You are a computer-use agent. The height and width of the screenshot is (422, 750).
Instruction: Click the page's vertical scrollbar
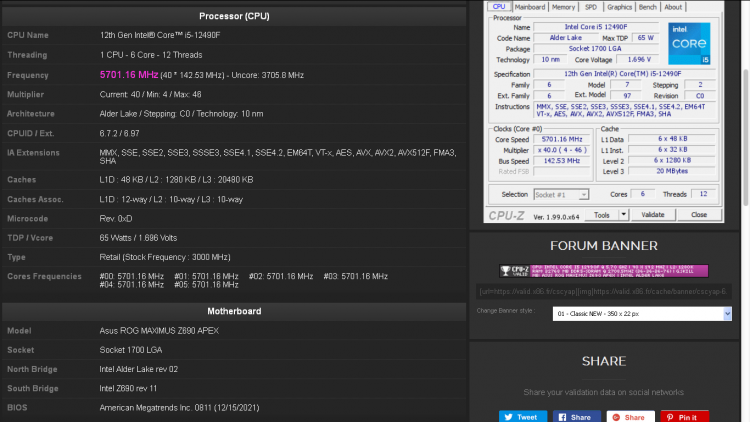click(x=745, y=200)
